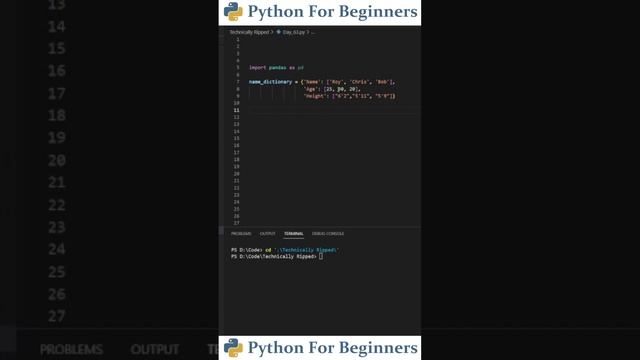Click the 'Height' dictionary key line
This screenshot has width=640, height=360.
pyautogui.click(x=349, y=96)
